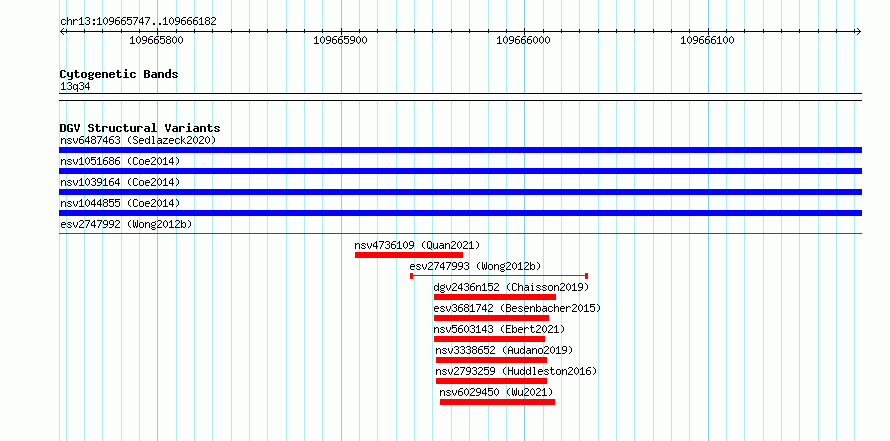890x441 pixels.
Task: Click ruler position 109665900
Action: coord(341,40)
